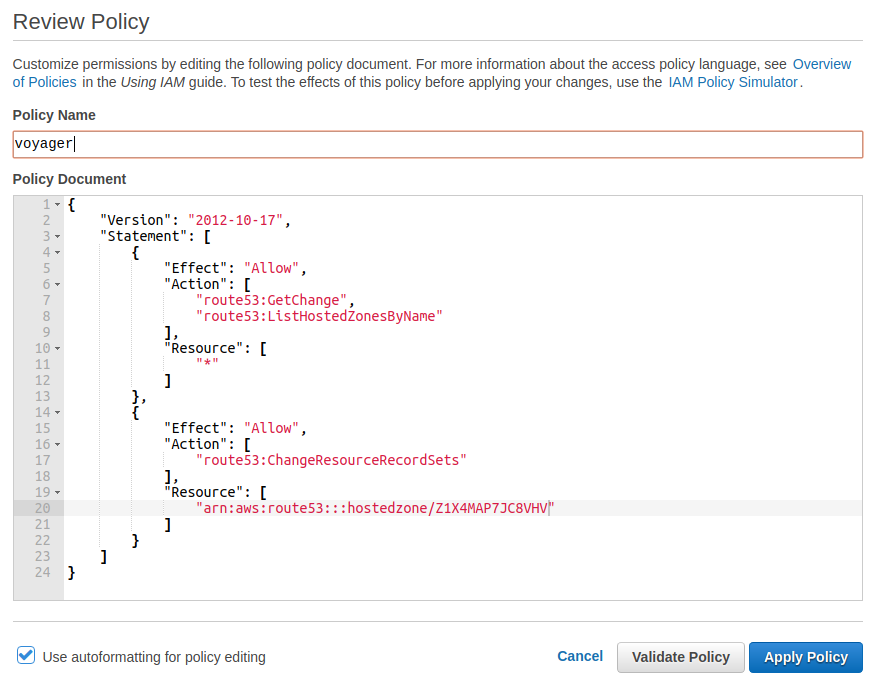Fold the second Action array on line 16
Image resolution: width=870 pixels, height=685 pixels.
(x=57, y=444)
